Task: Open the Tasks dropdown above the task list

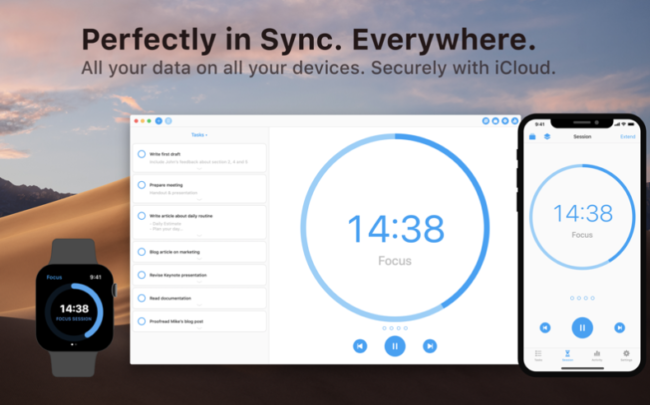Action: (199, 135)
